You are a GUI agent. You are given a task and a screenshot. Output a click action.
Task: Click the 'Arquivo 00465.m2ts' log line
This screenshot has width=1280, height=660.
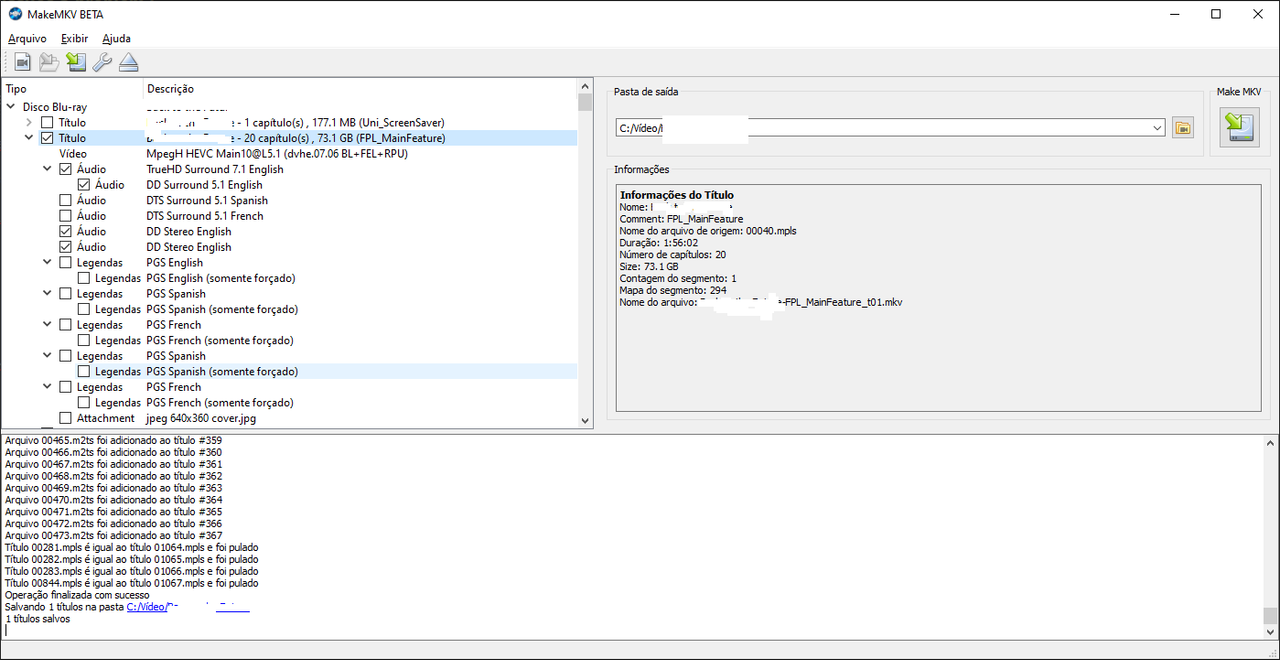tap(114, 441)
